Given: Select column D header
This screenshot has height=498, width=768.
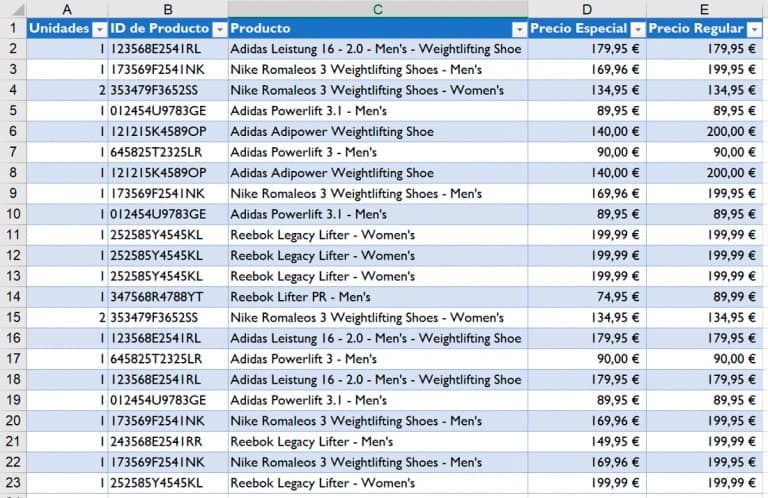Looking at the screenshot, I should (x=587, y=9).
